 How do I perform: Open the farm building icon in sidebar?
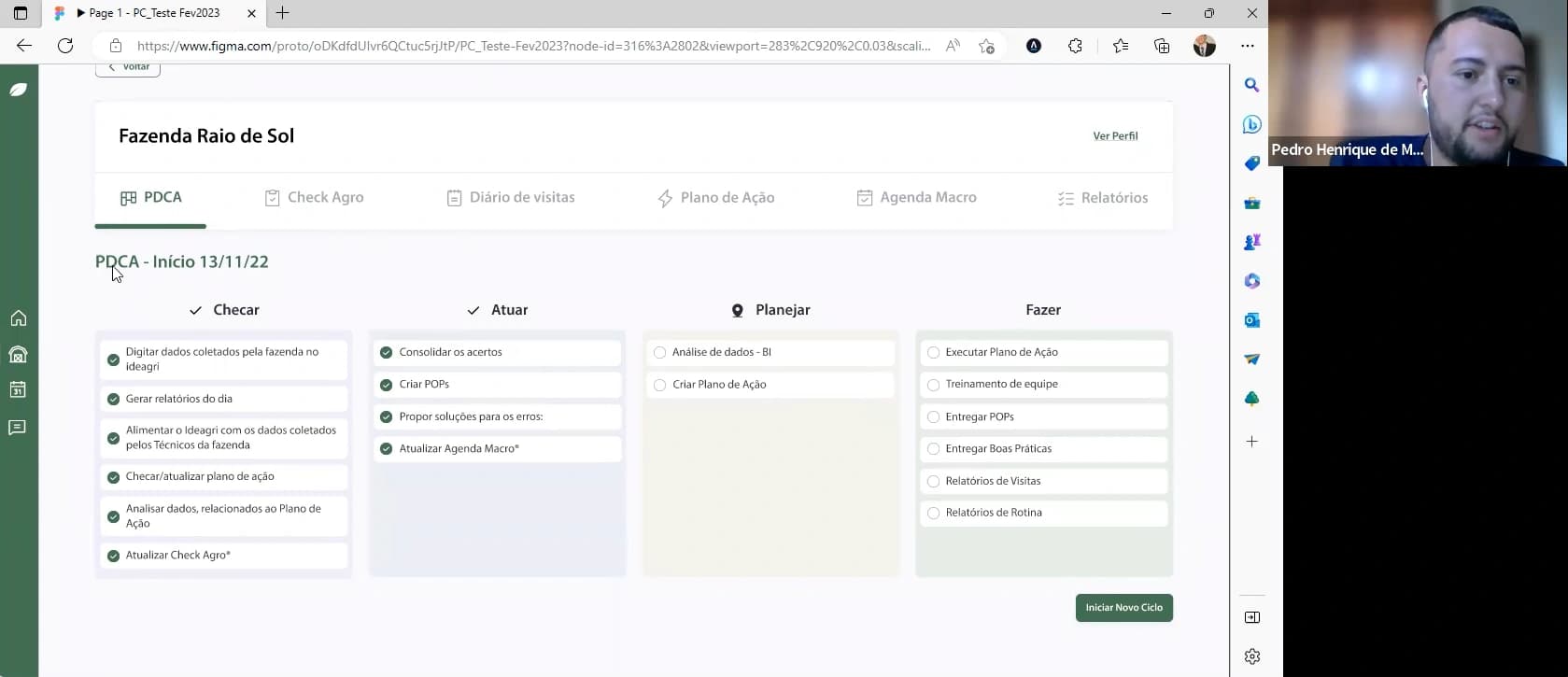pos(18,355)
